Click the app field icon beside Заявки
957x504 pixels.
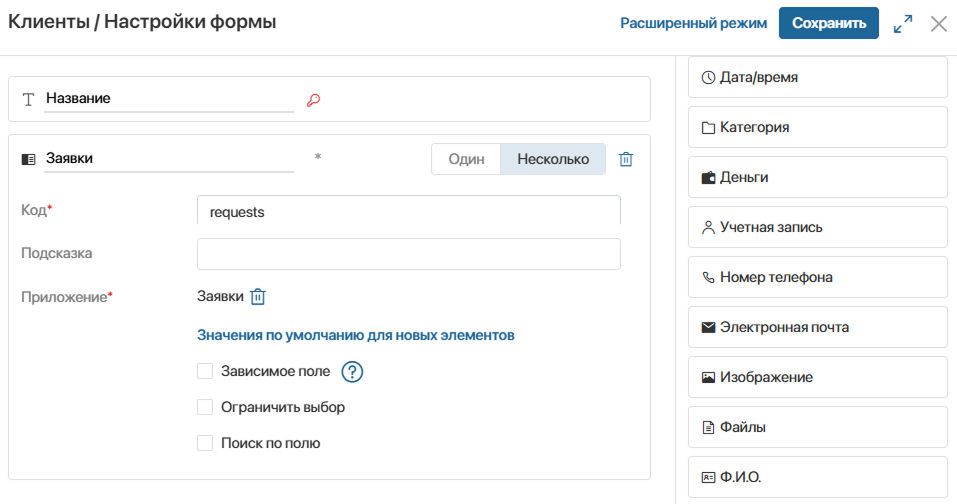(28, 159)
